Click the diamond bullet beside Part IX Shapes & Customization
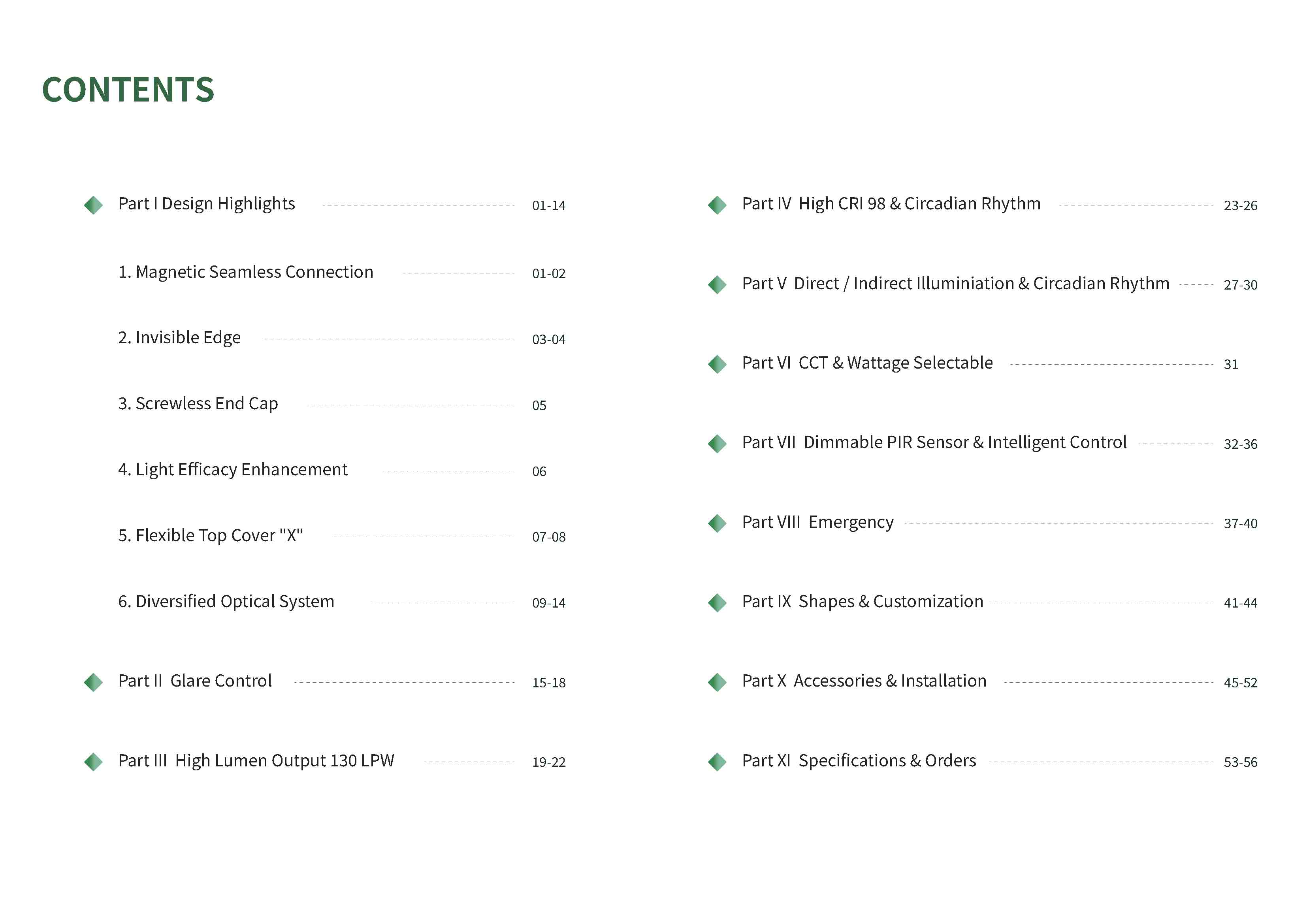Image resolution: width=1307 pixels, height=924 pixels. 717,602
